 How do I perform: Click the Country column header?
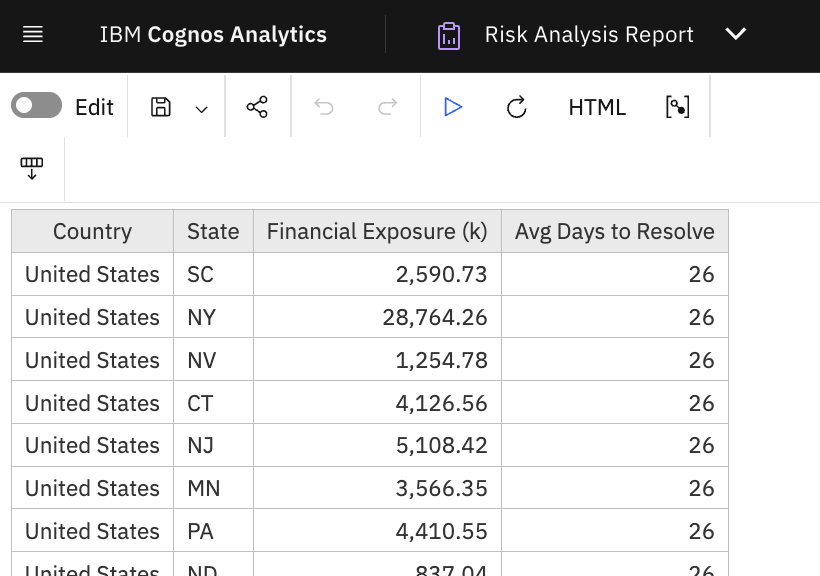[x=92, y=231]
